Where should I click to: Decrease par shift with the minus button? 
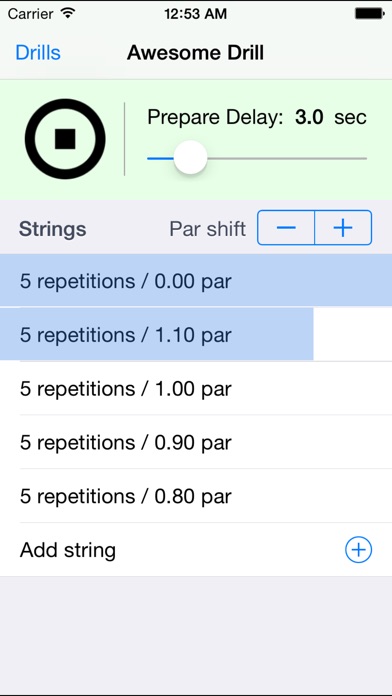click(286, 228)
